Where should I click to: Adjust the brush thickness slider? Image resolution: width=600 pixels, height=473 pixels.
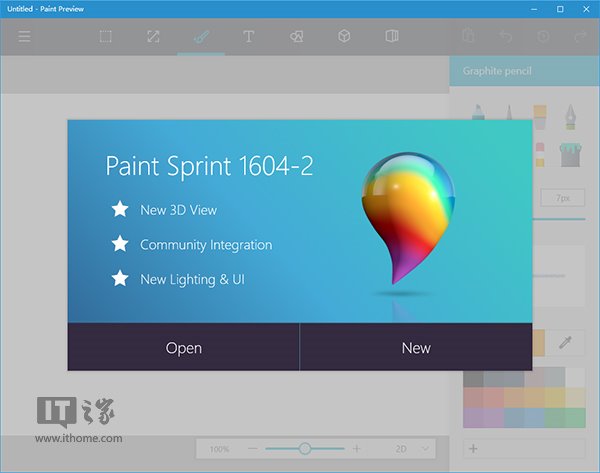(559, 219)
